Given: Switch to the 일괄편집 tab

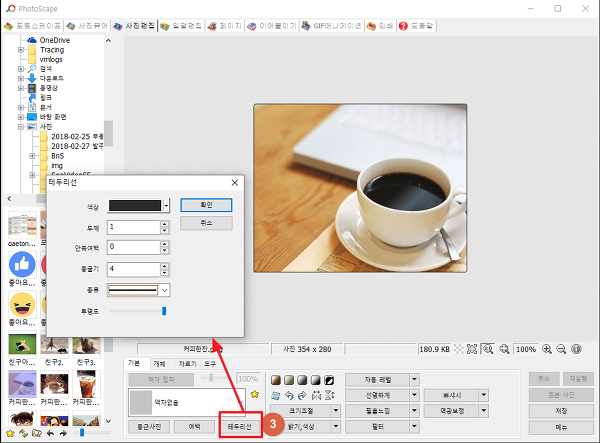Looking at the screenshot, I should [181, 26].
